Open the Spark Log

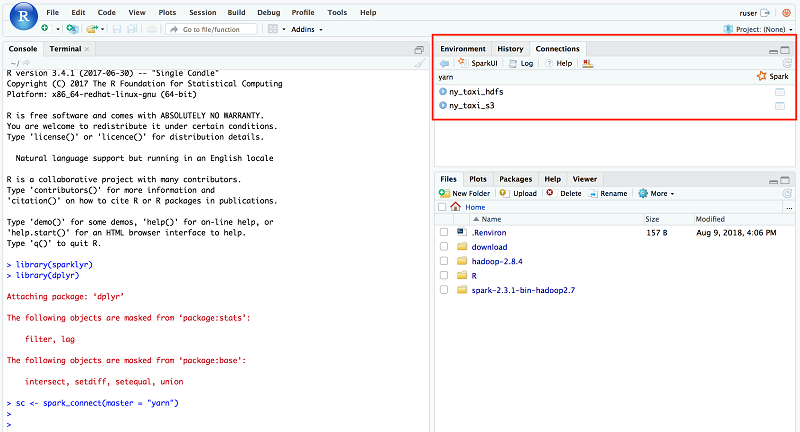(x=521, y=63)
